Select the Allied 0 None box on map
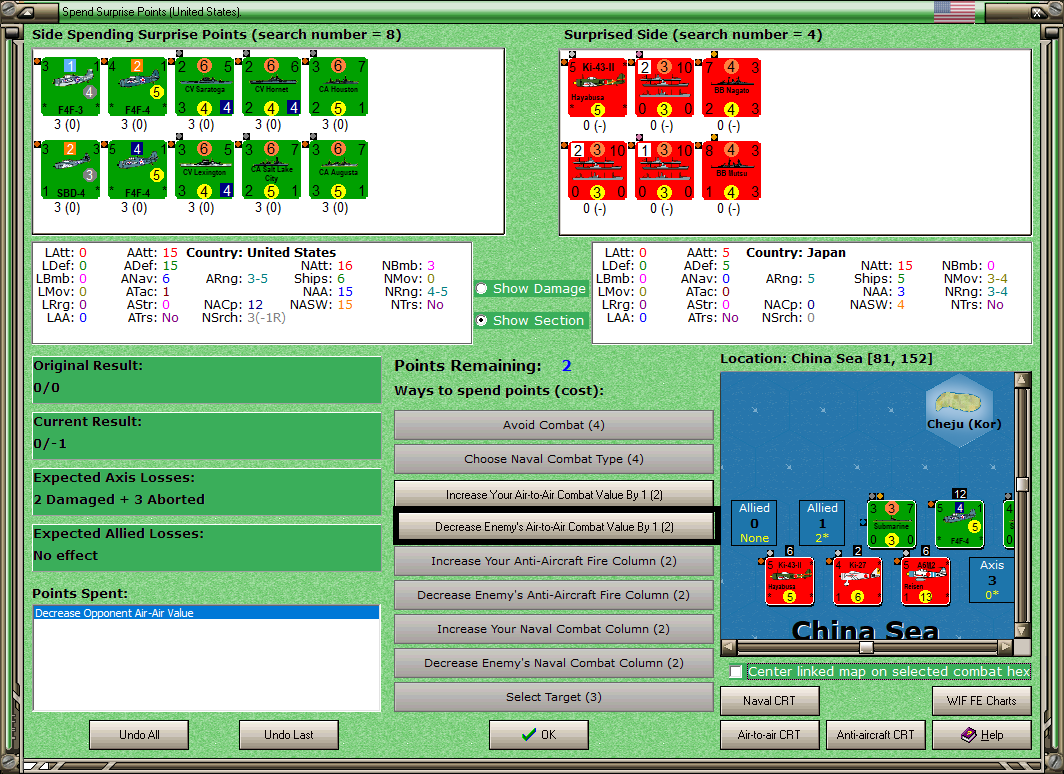1064x774 pixels. pos(754,523)
